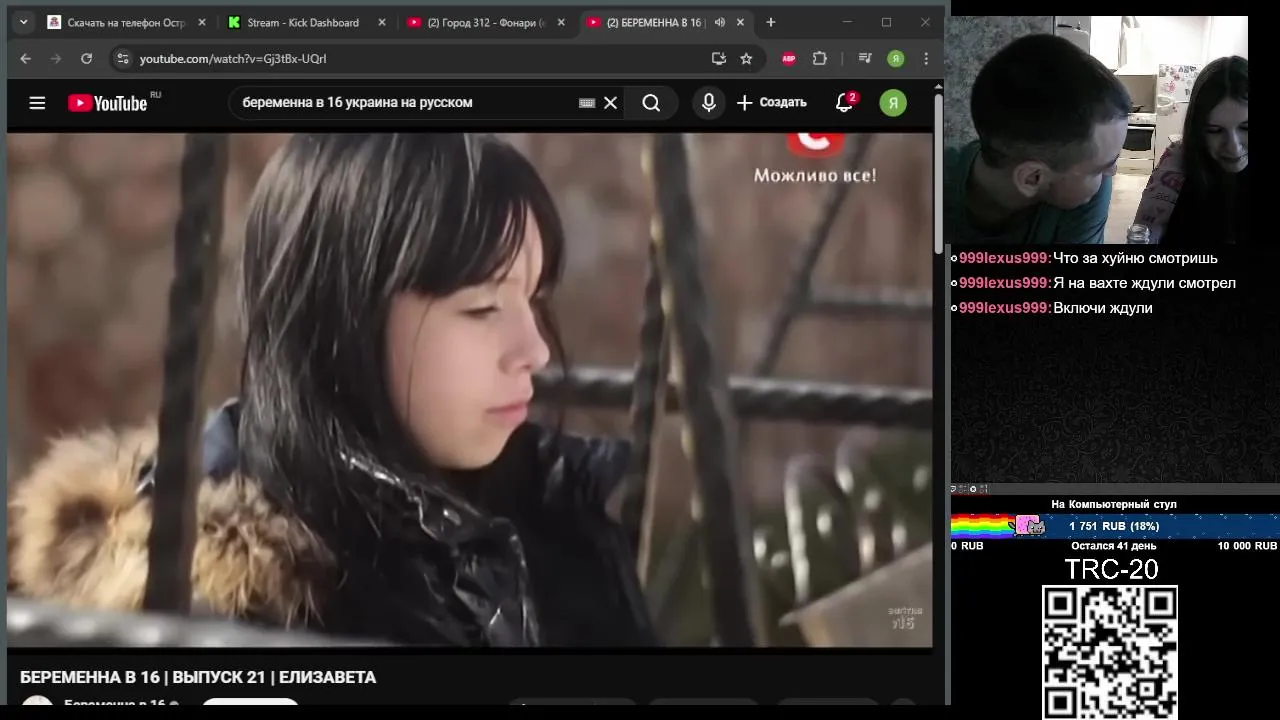The height and width of the screenshot is (720, 1280).
Task: Open the YouTube guide hamburger menu
Action: (37, 102)
